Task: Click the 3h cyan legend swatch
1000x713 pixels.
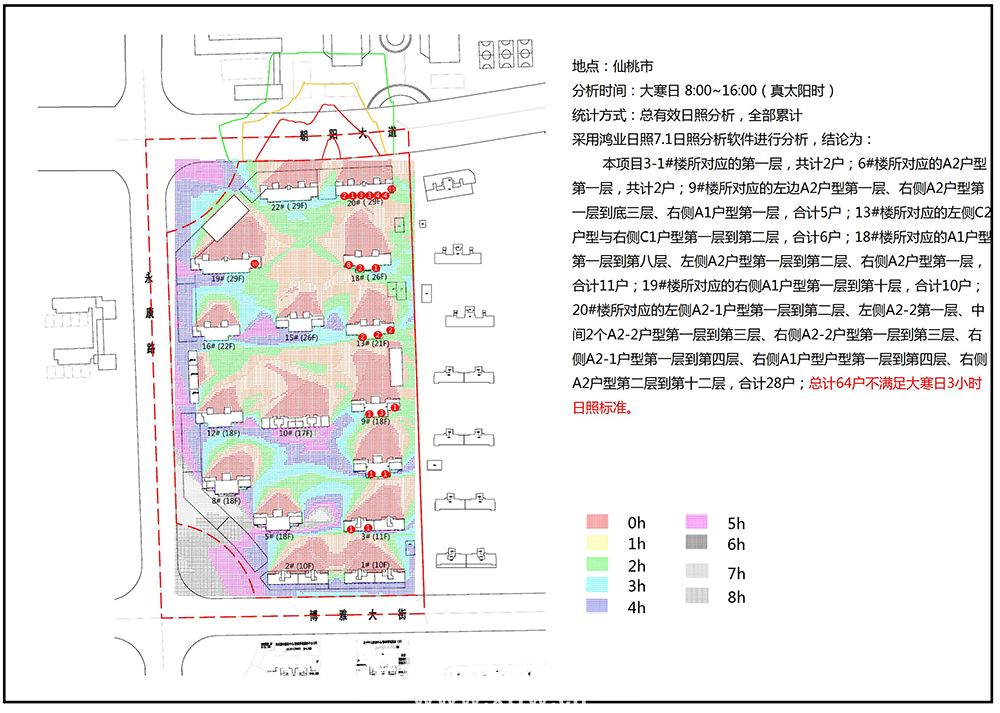Action: (x=597, y=585)
